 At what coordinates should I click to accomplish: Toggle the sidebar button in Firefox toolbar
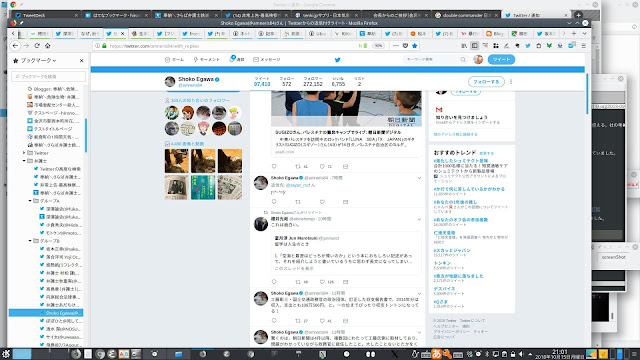point(475,46)
